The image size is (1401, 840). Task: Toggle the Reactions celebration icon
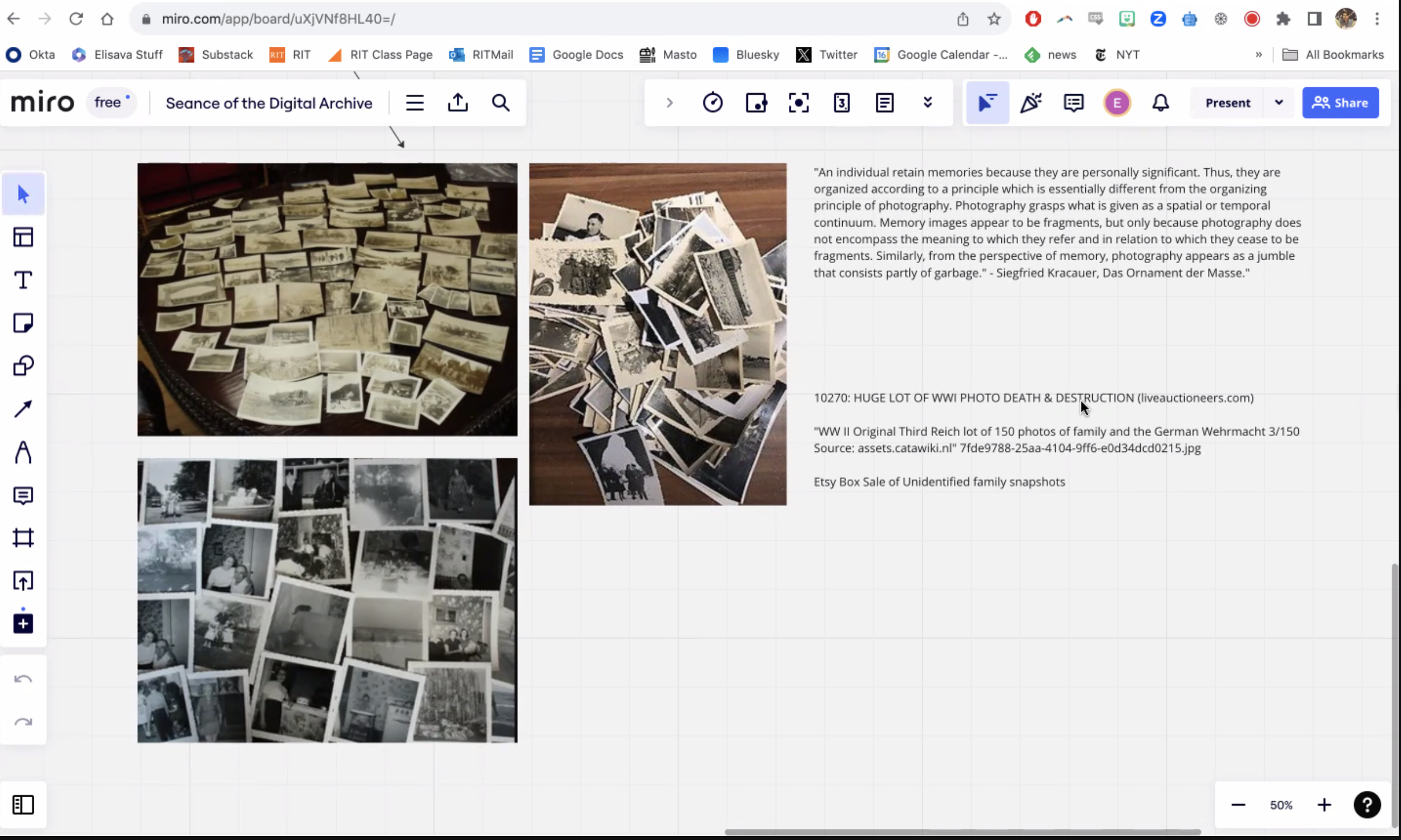tap(1030, 103)
